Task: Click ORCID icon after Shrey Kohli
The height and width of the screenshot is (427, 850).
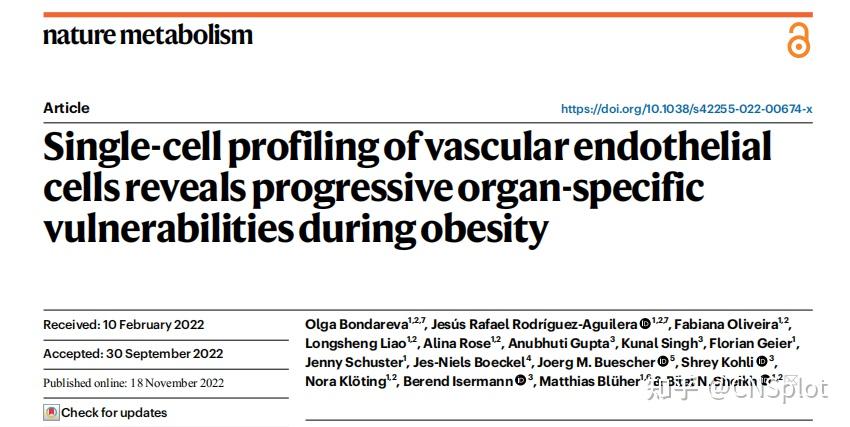Action: (x=761, y=362)
